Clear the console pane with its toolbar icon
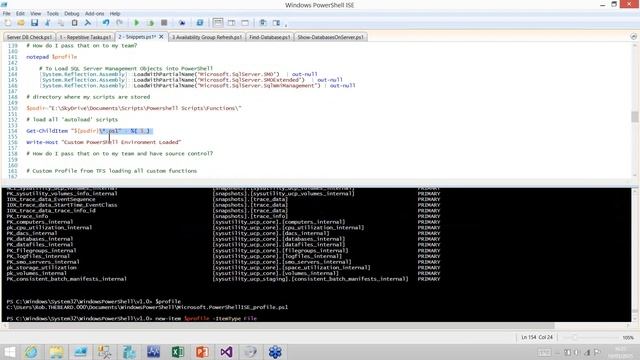This screenshot has width=640, height=360. tap(88, 23)
